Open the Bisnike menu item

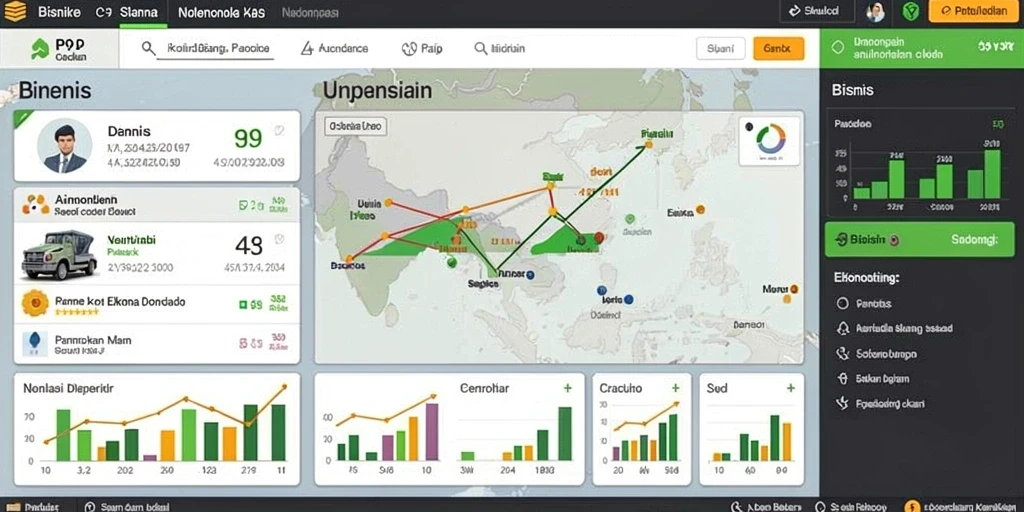59,12
